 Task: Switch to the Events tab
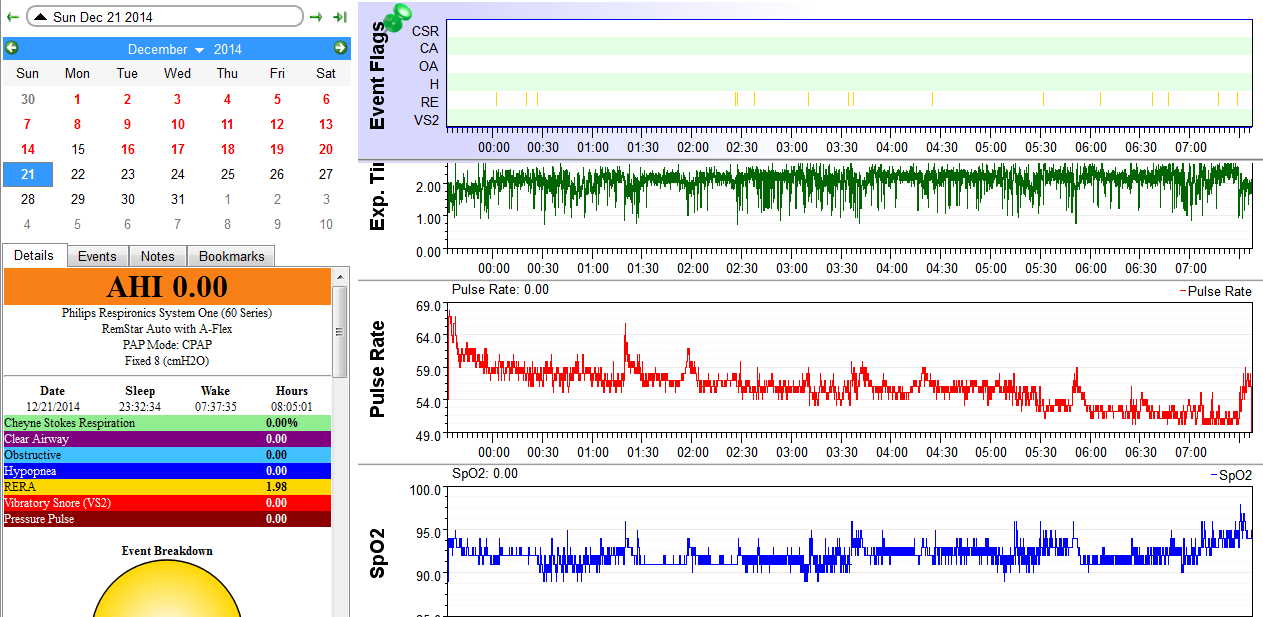(97, 256)
